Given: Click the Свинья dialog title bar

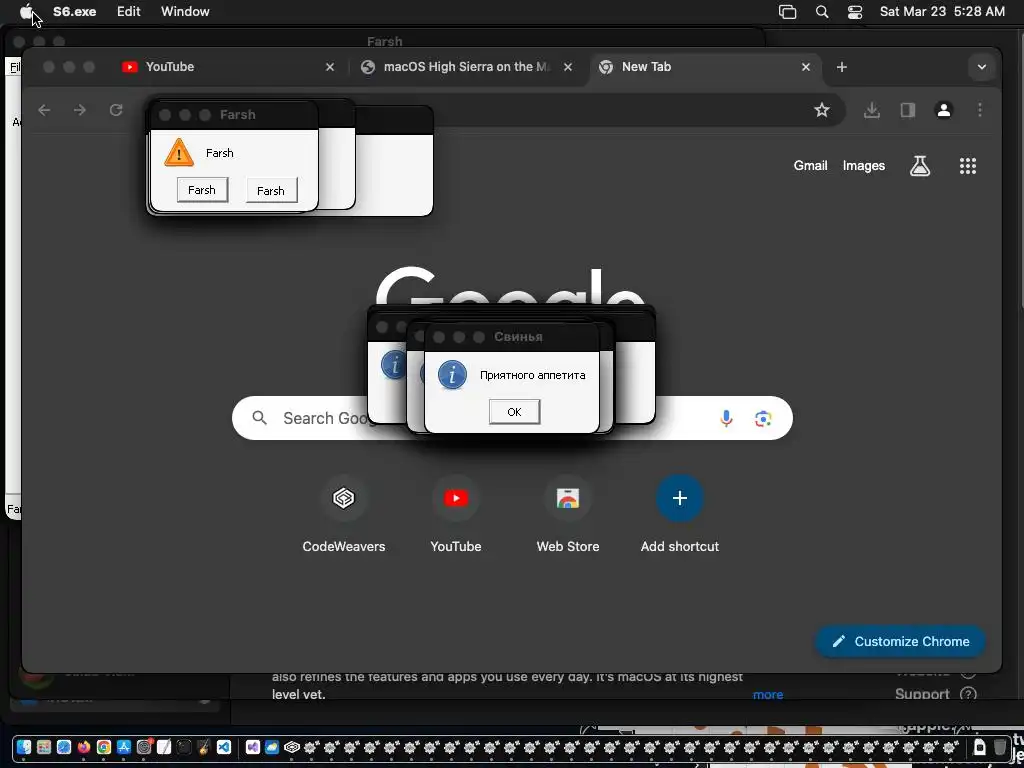Looking at the screenshot, I should point(512,337).
